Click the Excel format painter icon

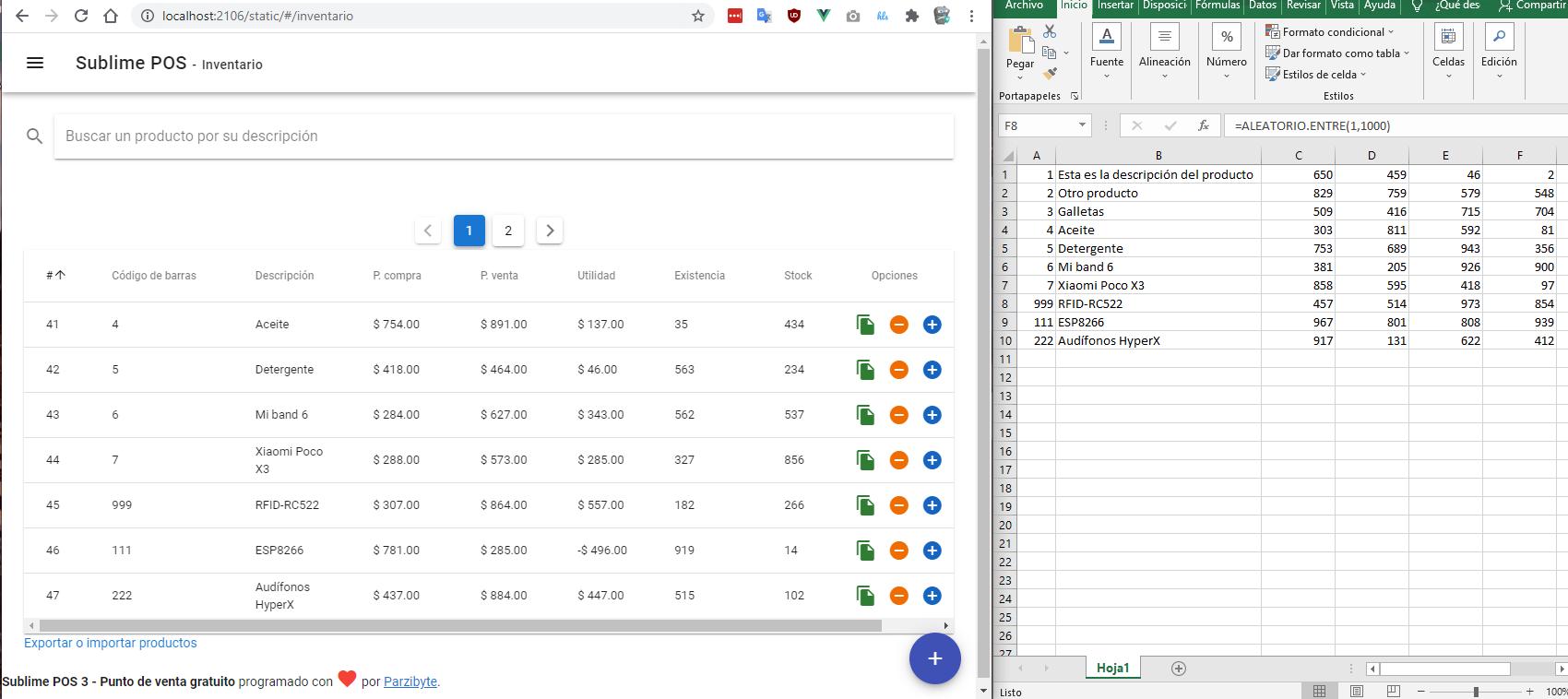pos(1050,74)
